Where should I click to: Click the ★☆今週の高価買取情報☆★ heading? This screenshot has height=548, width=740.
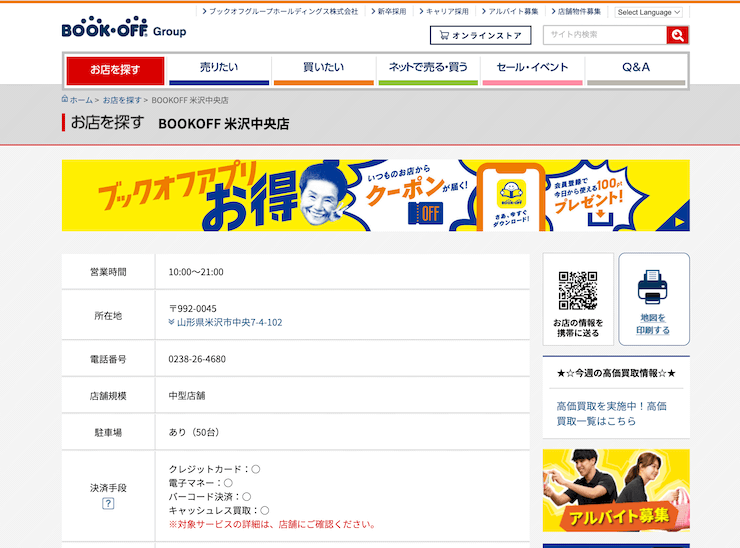click(616, 373)
